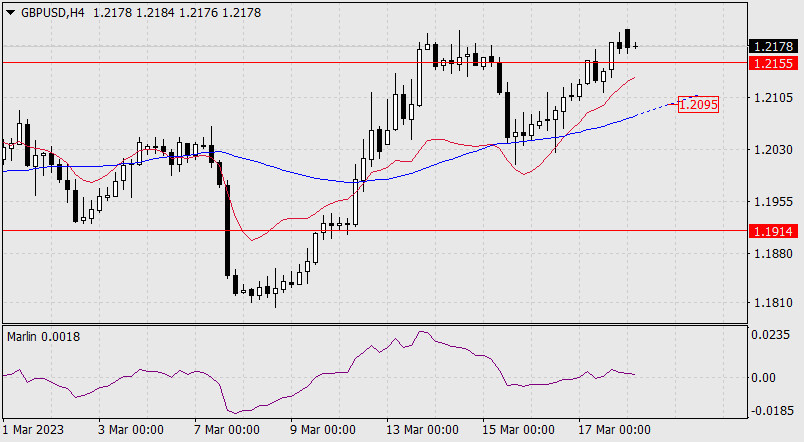Viewport: 804px width, 442px height.
Task: Click the 3 Mar 00:00 time label
Action: click(x=130, y=430)
